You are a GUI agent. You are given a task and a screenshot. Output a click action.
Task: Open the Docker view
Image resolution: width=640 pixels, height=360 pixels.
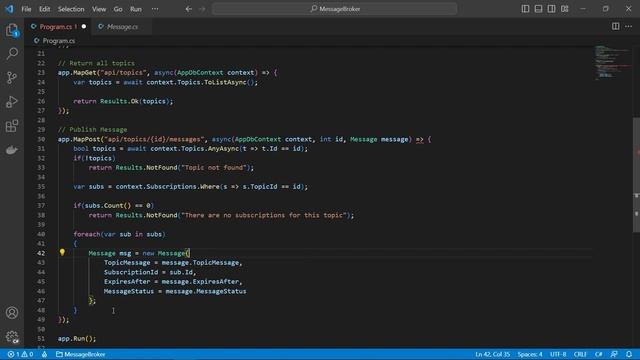[12, 150]
